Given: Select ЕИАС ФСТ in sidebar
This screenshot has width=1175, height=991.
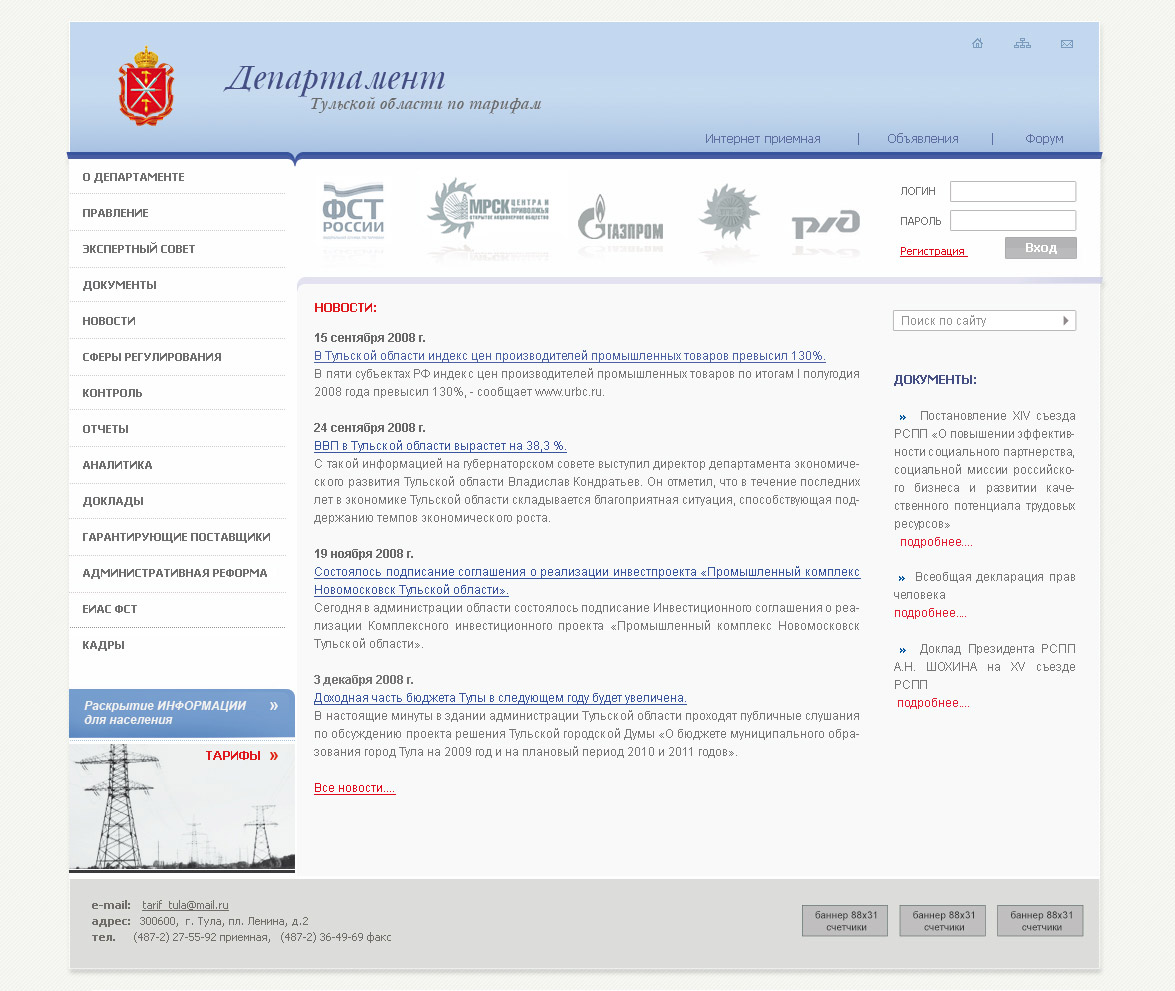Looking at the screenshot, I should [109, 609].
